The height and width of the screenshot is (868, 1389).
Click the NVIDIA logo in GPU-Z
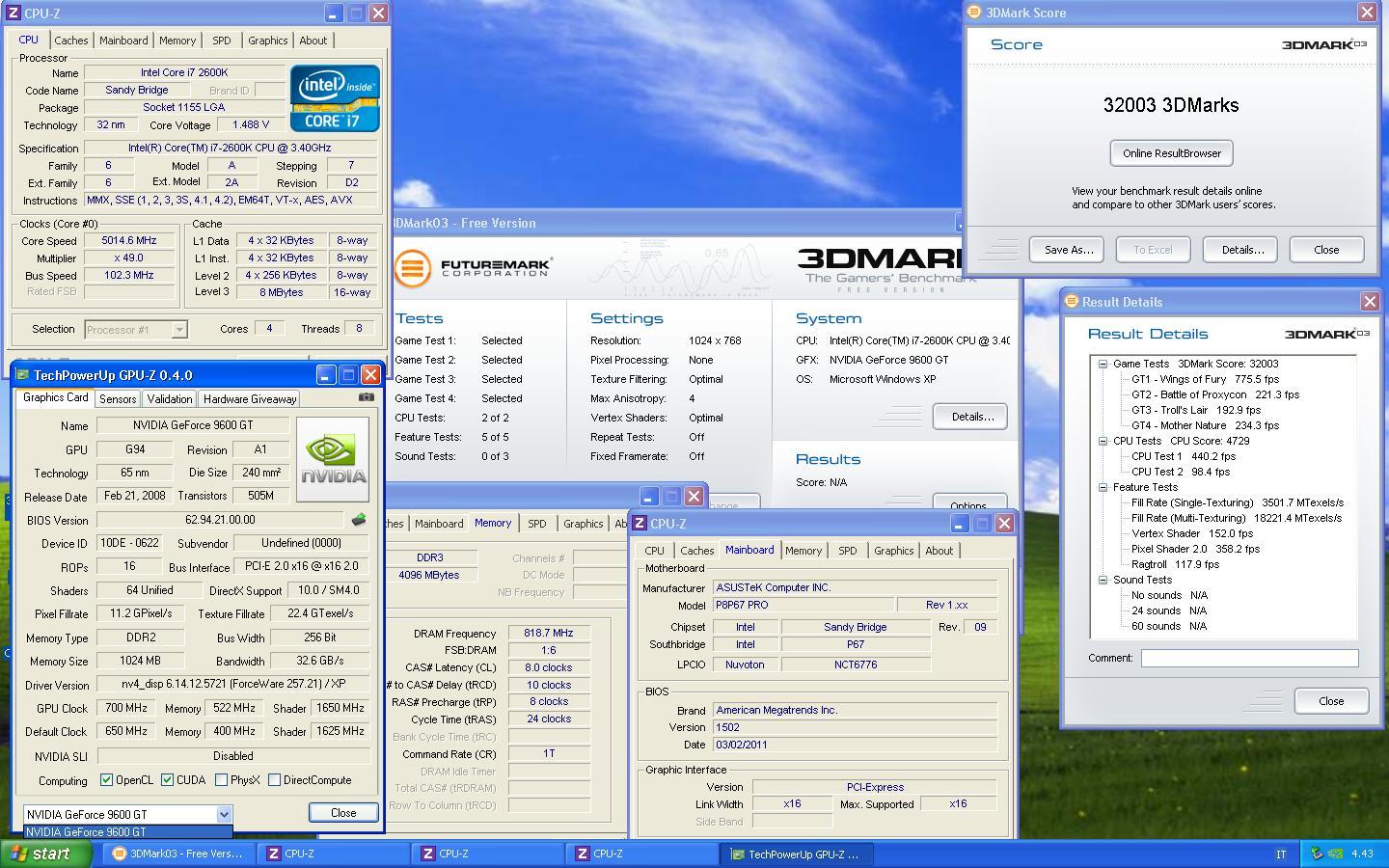click(x=333, y=460)
